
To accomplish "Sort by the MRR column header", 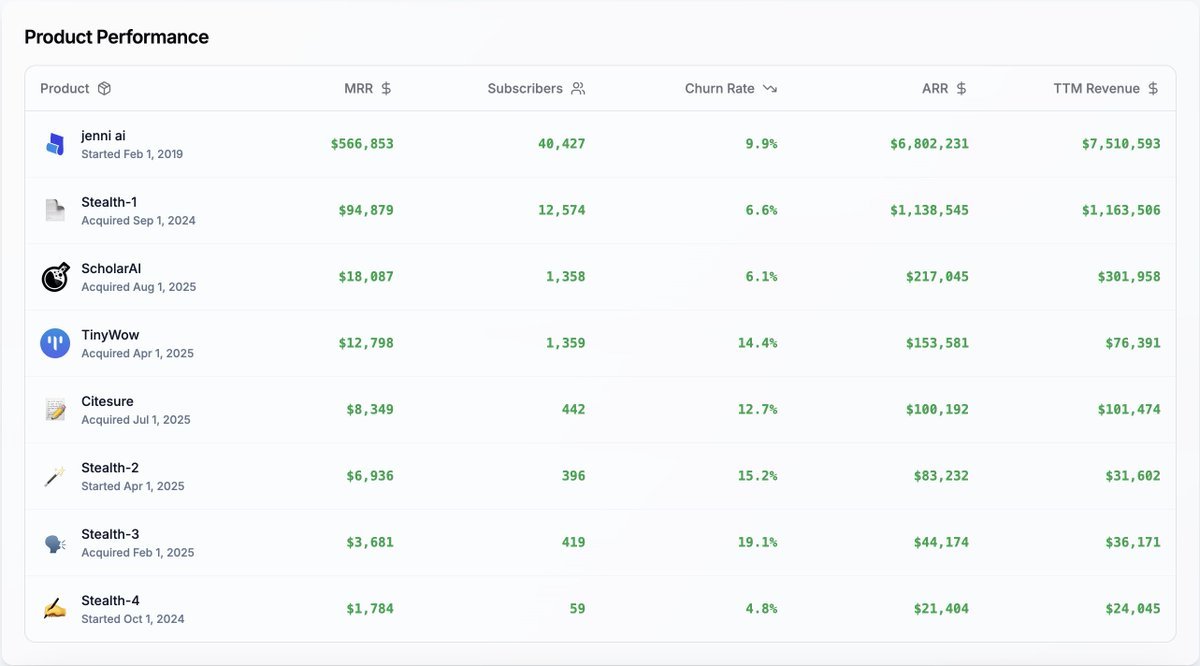I will click(359, 89).
